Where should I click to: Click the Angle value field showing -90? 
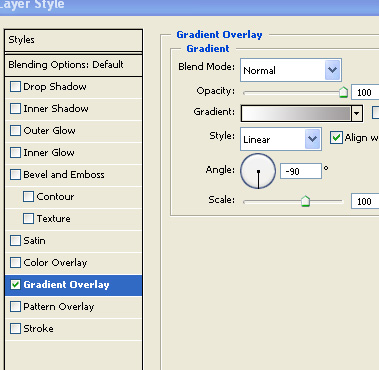[x=301, y=171]
